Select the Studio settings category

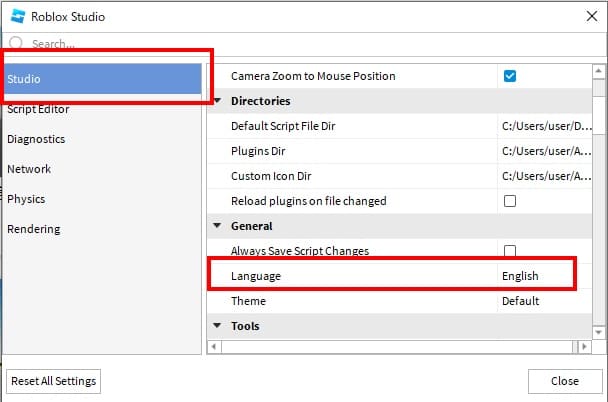[x=102, y=79]
